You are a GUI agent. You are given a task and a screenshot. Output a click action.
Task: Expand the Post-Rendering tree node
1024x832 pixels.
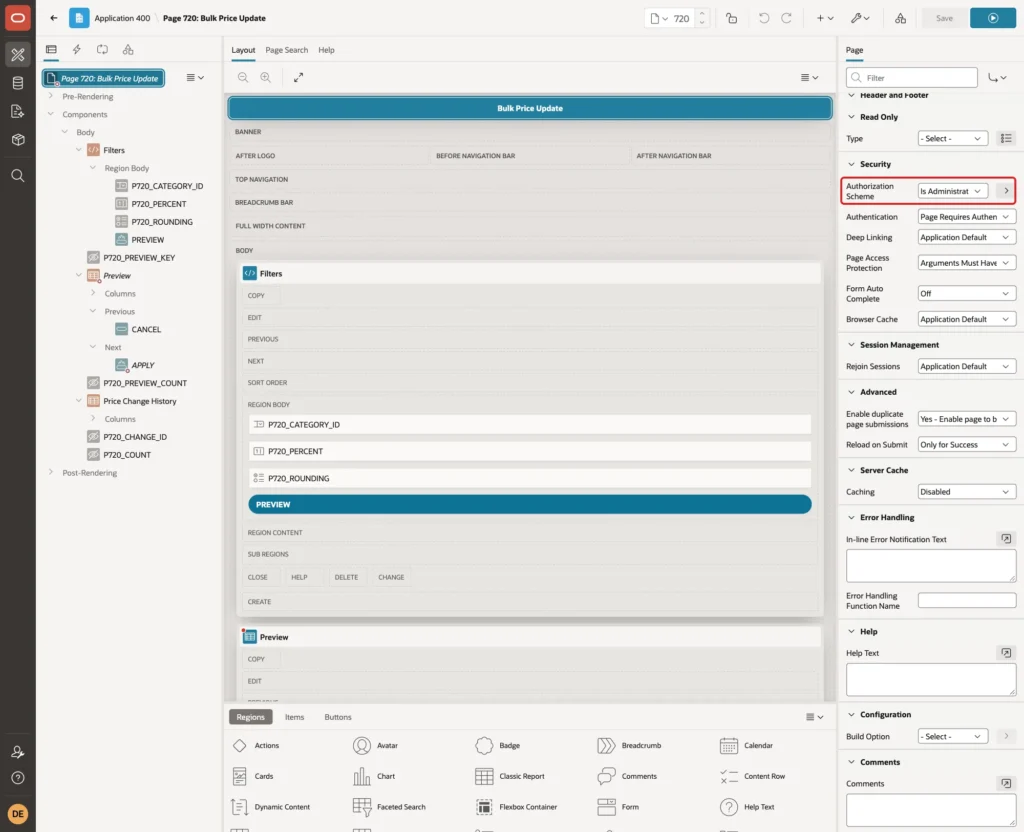(51, 472)
